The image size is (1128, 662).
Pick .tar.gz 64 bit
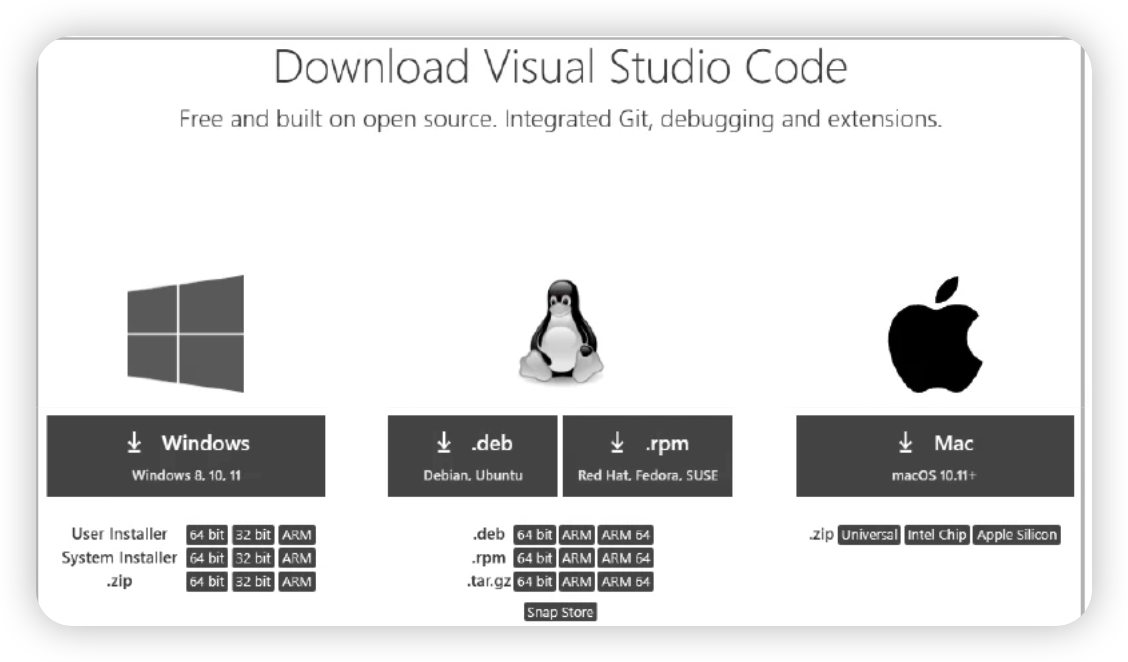coord(535,581)
